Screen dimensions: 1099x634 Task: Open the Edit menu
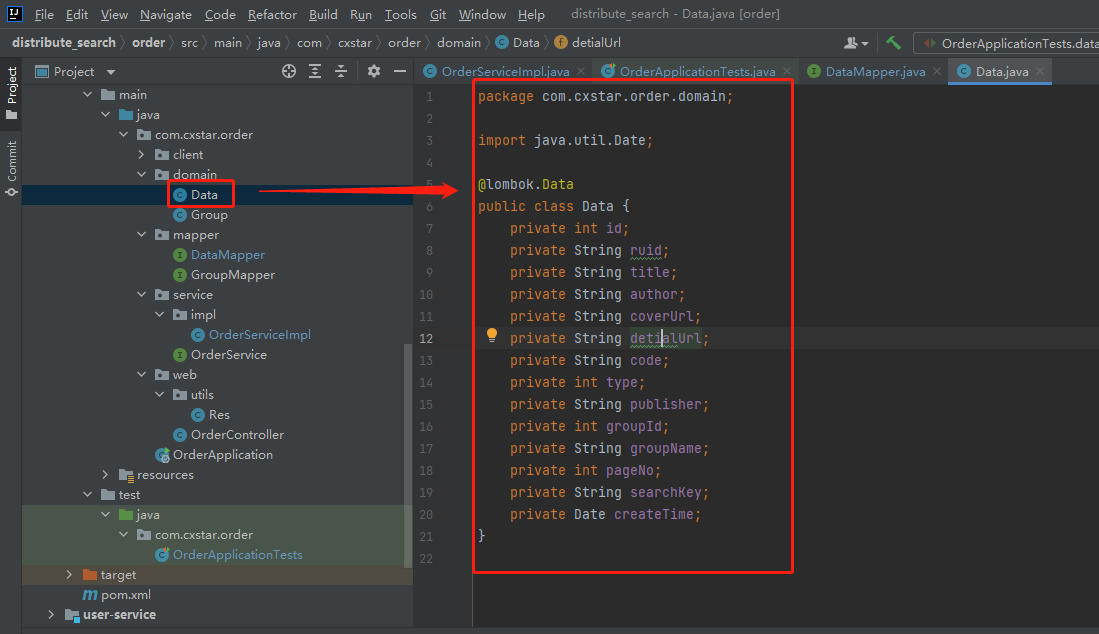point(76,14)
